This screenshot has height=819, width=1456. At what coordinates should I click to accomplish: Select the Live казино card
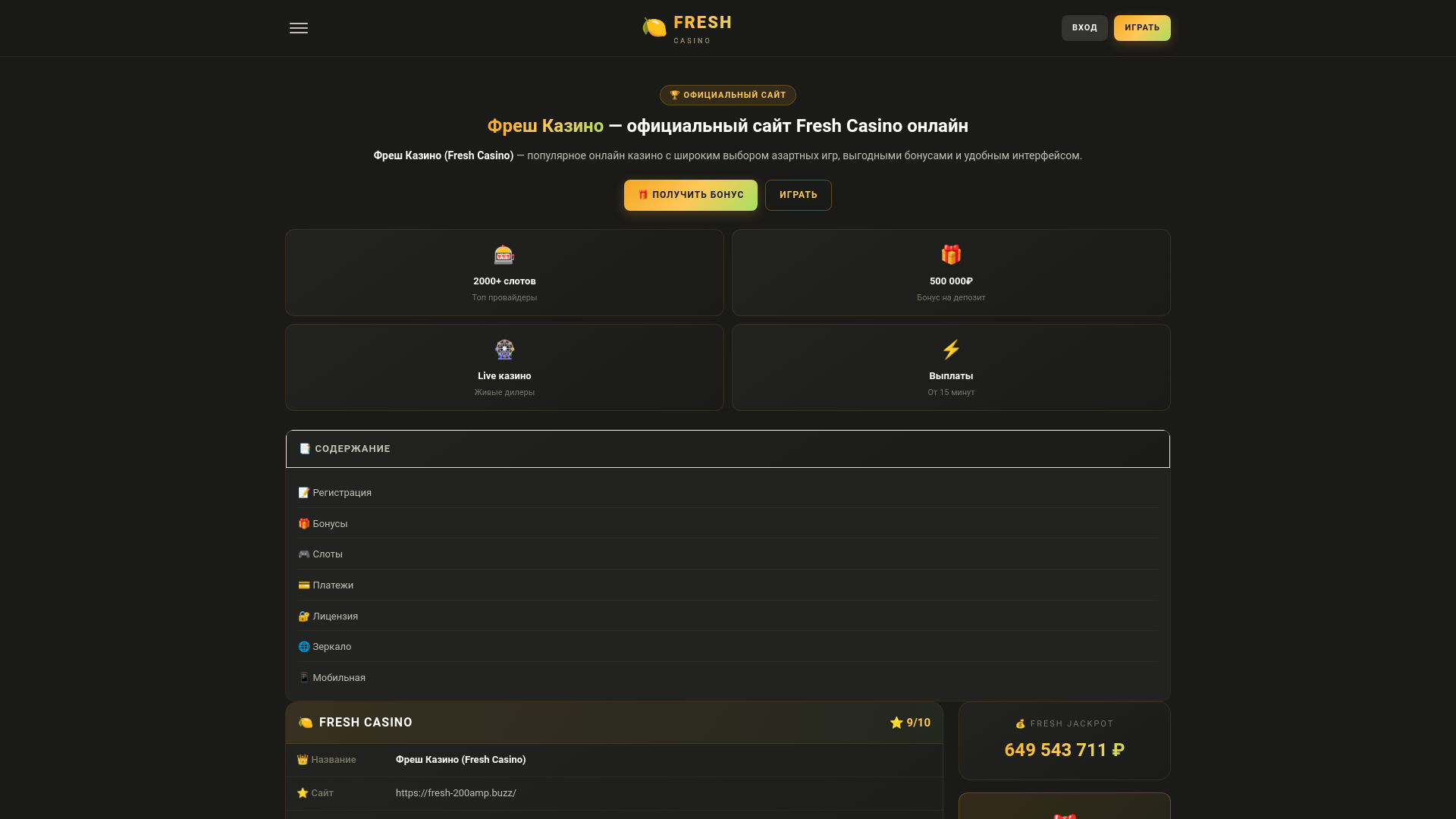504,368
